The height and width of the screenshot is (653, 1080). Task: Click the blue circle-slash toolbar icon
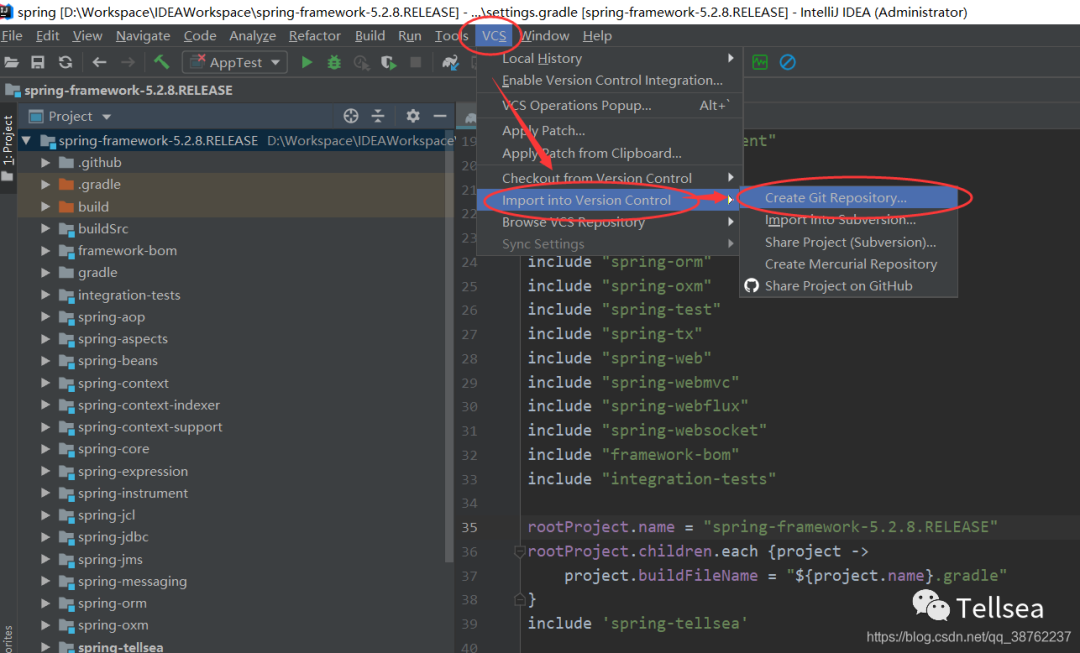787,63
